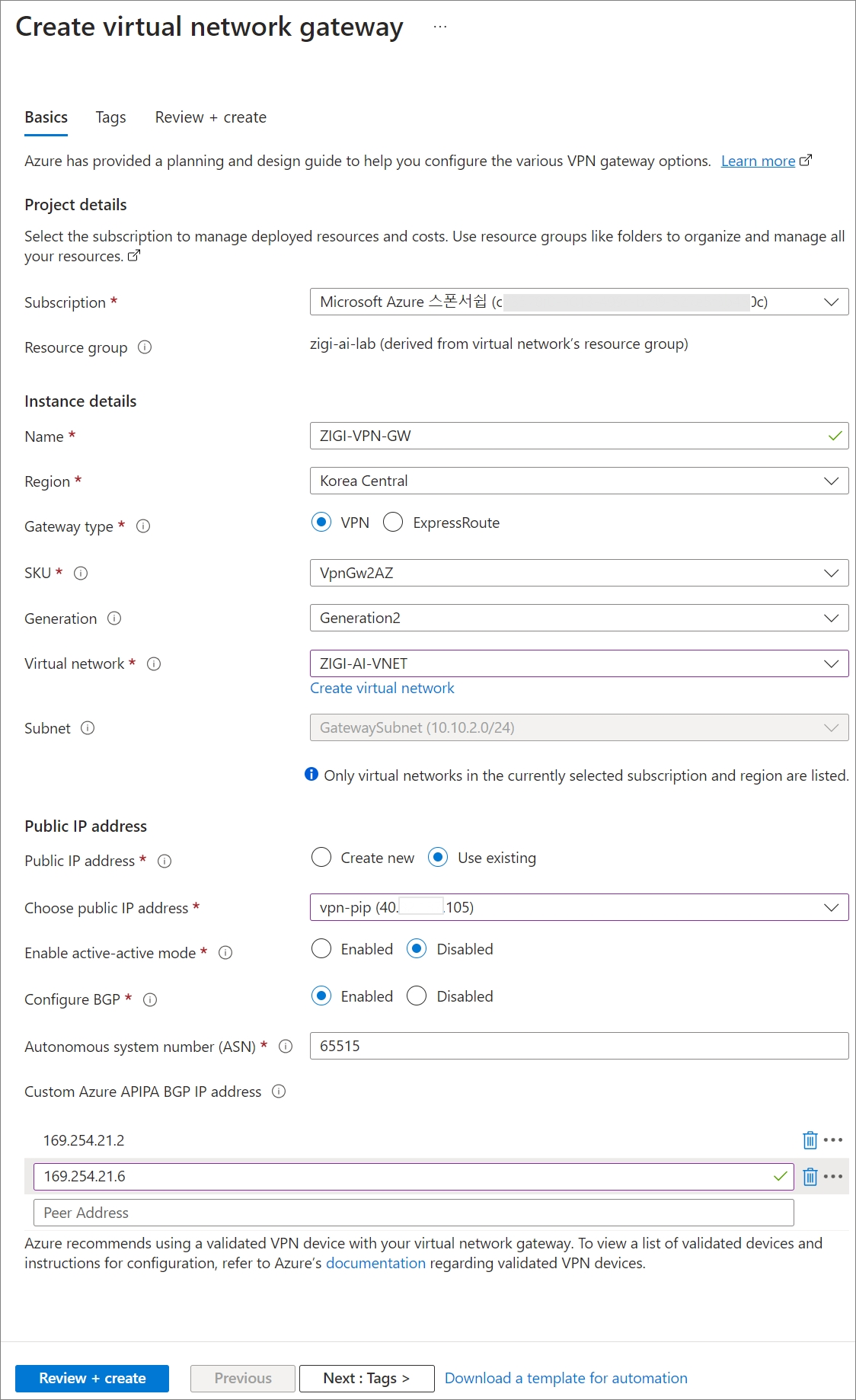Disable Configure BGP option
856x1400 pixels.
click(417, 996)
